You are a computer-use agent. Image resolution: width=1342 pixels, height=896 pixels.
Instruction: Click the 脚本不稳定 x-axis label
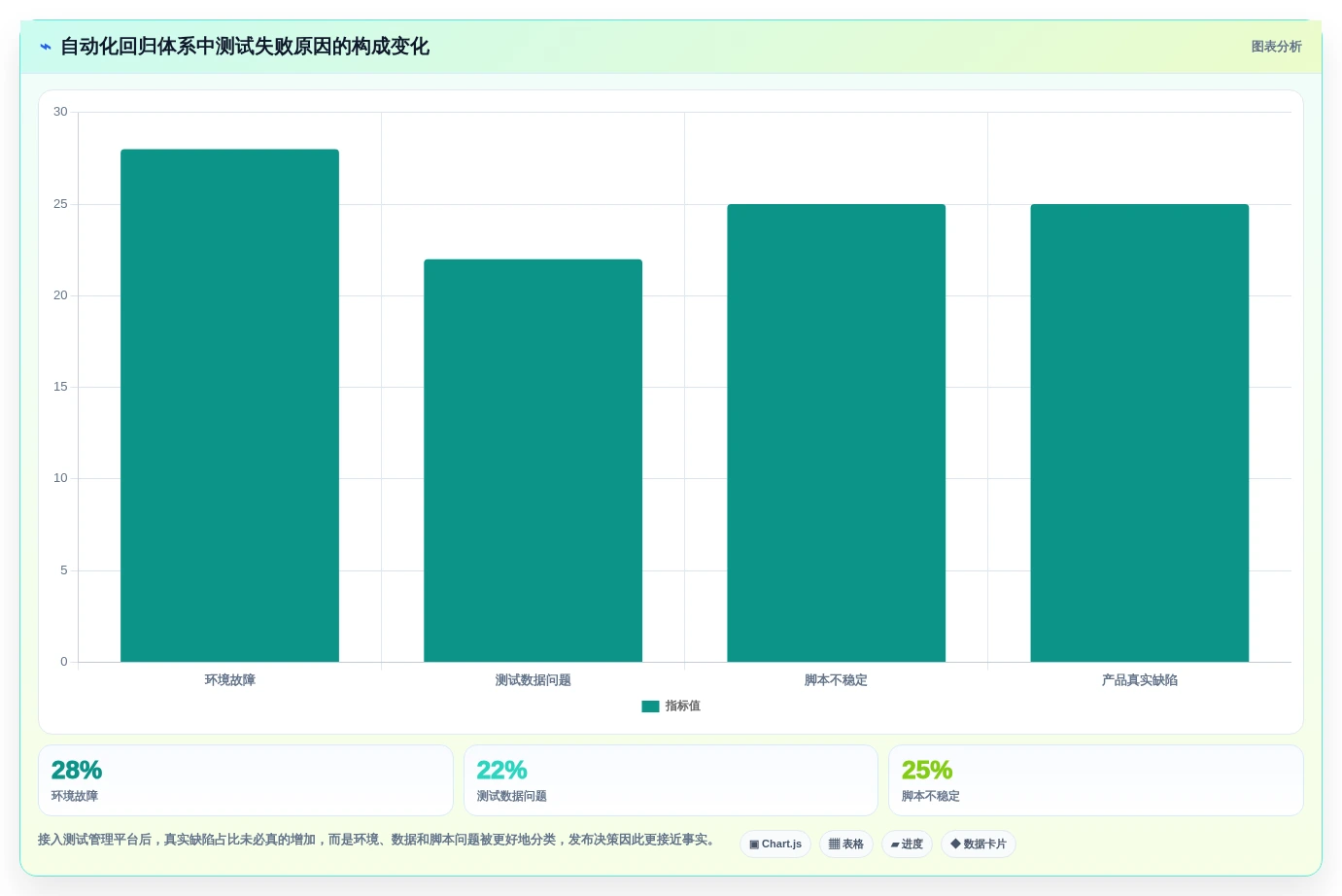click(x=836, y=680)
